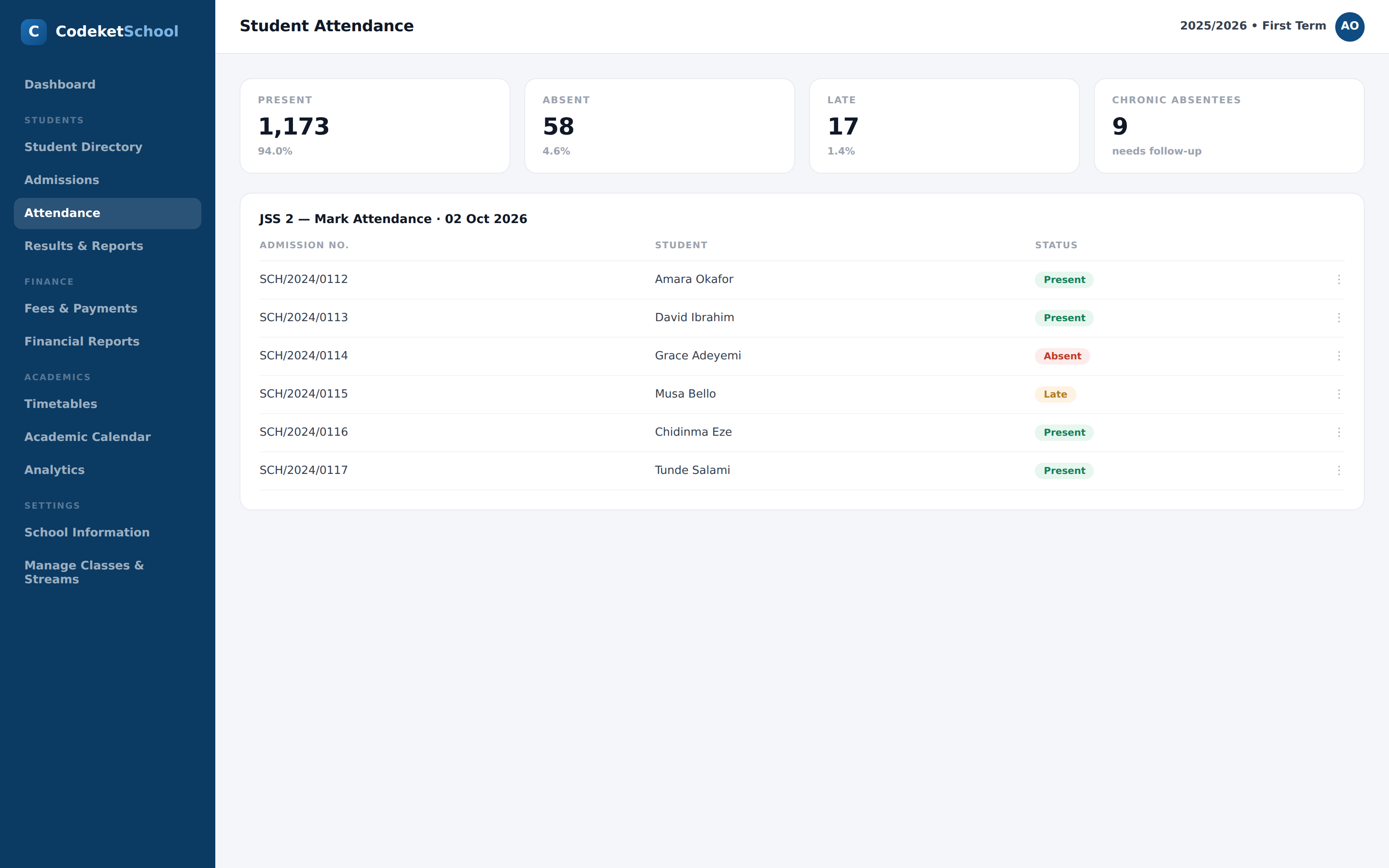
Task: Open Student Directory page
Action: tap(107, 147)
